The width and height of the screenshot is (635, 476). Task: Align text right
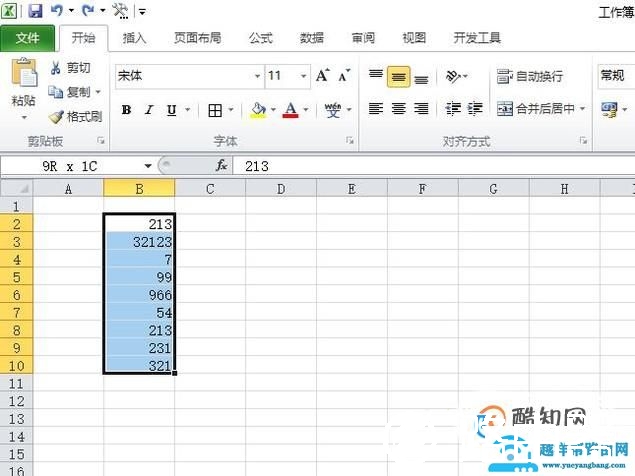point(421,109)
